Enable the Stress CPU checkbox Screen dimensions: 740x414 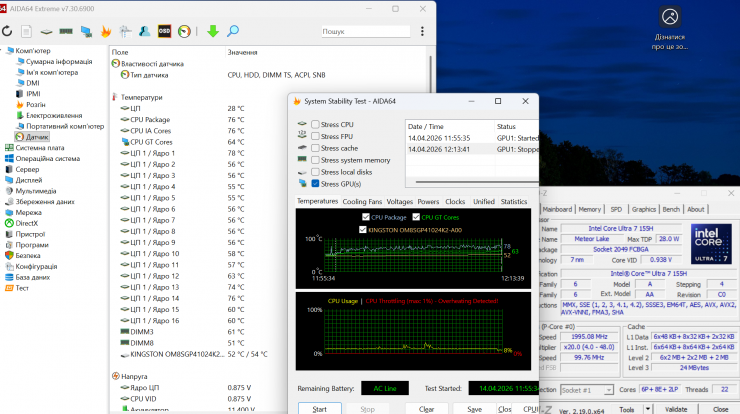[315, 124]
